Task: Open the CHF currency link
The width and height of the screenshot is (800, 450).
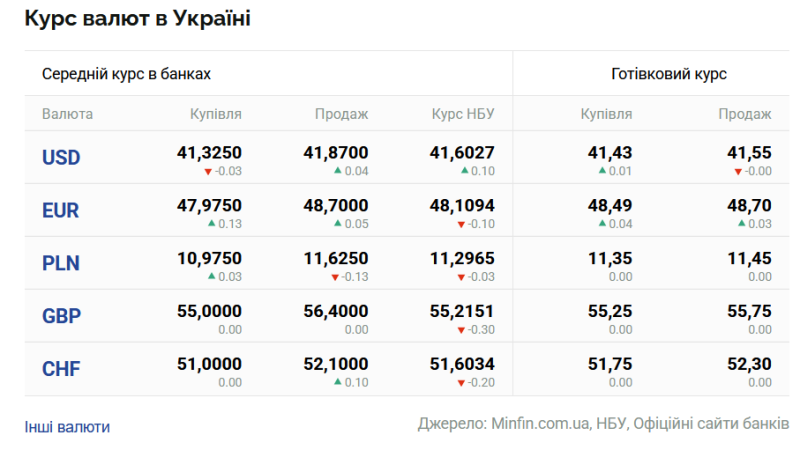Action: (61, 370)
